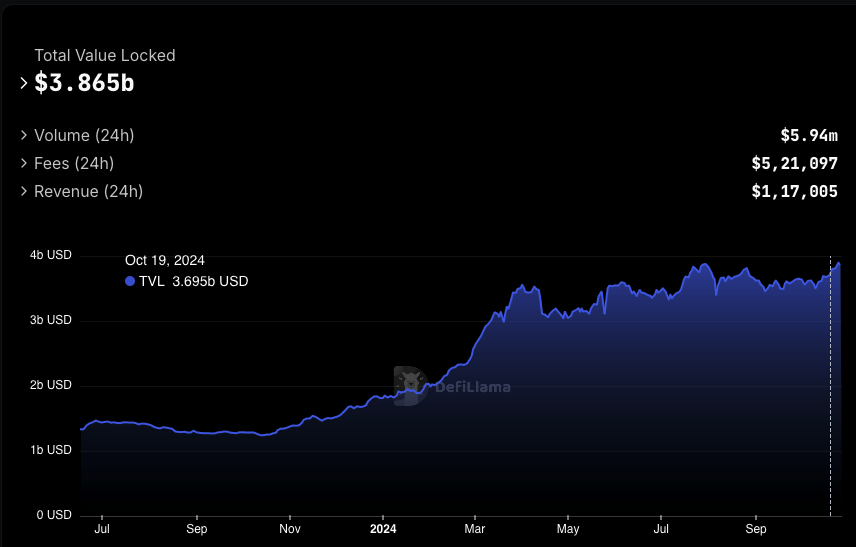Click the Nov label on the time axis

click(289, 528)
